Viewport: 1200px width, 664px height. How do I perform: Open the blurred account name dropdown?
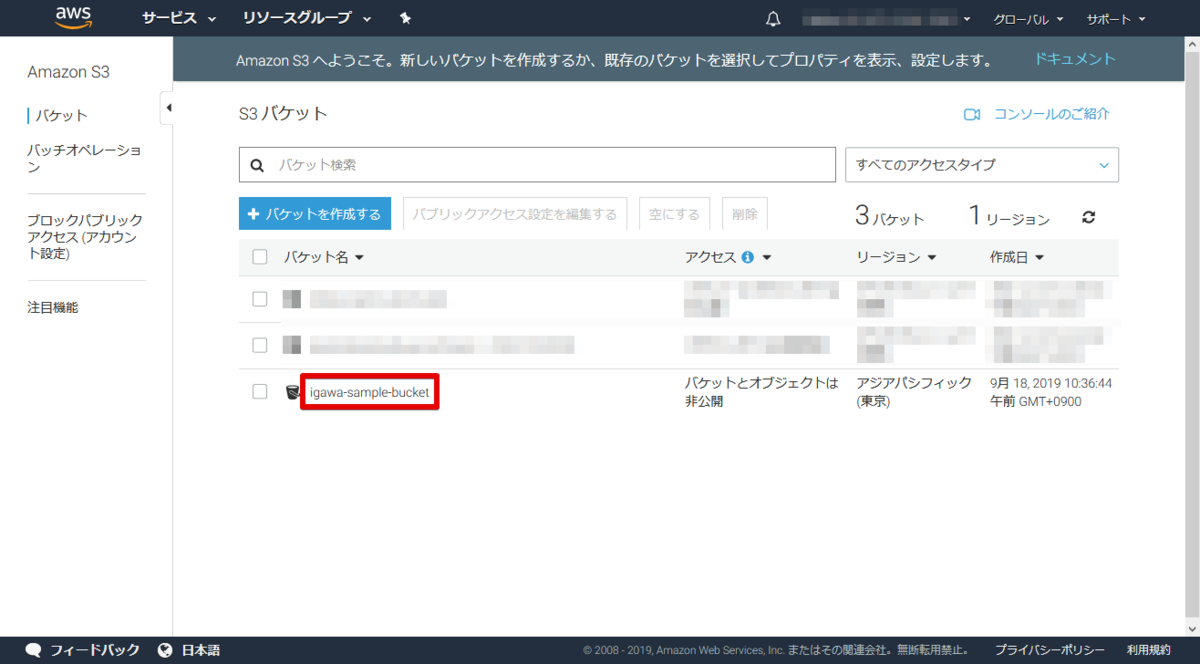click(x=886, y=19)
